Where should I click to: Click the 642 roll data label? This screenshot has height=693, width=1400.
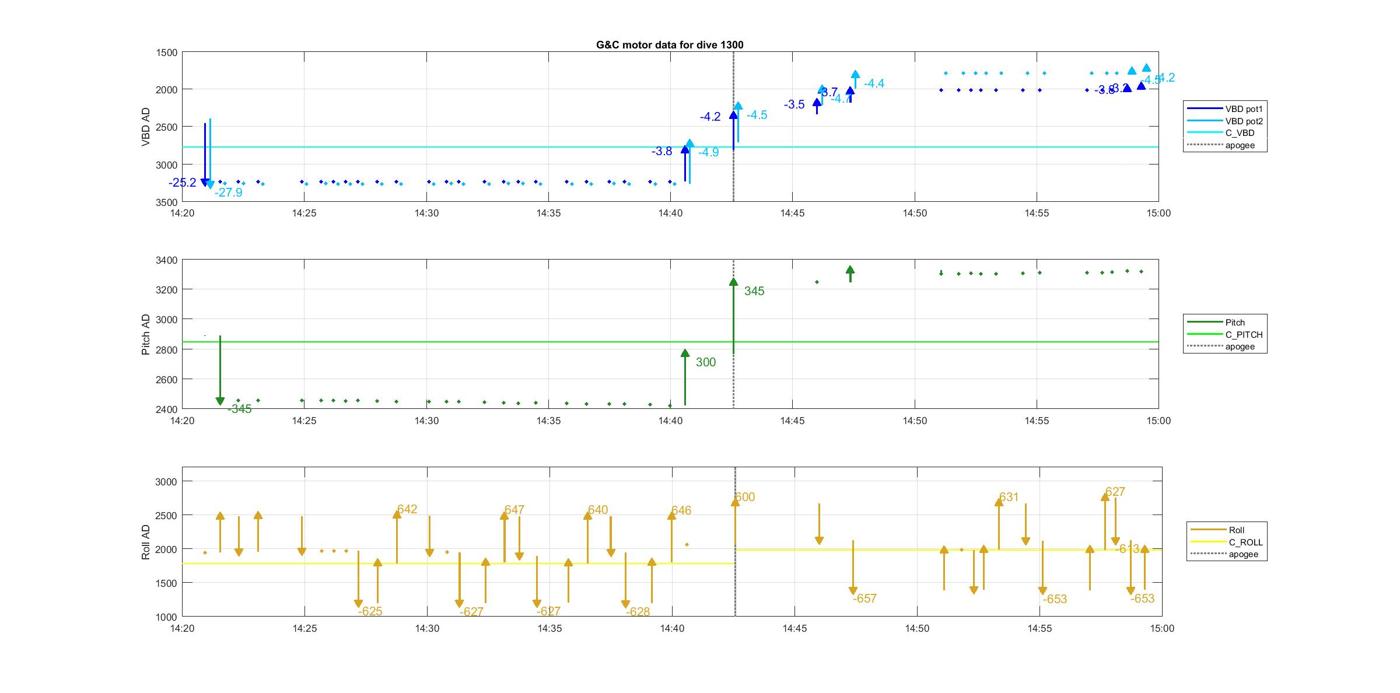tap(407, 510)
